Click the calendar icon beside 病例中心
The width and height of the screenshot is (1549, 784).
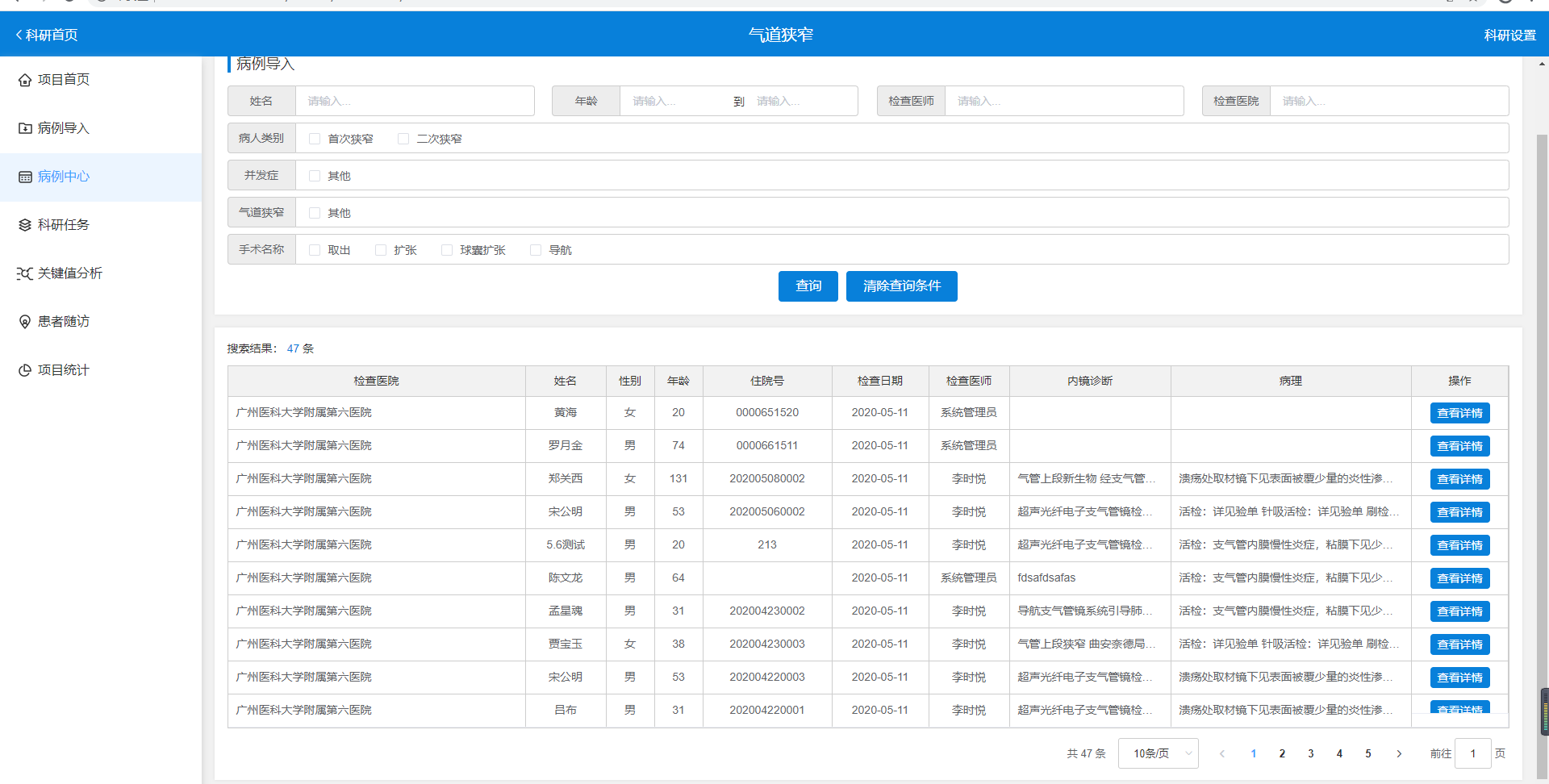click(x=25, y=177)
